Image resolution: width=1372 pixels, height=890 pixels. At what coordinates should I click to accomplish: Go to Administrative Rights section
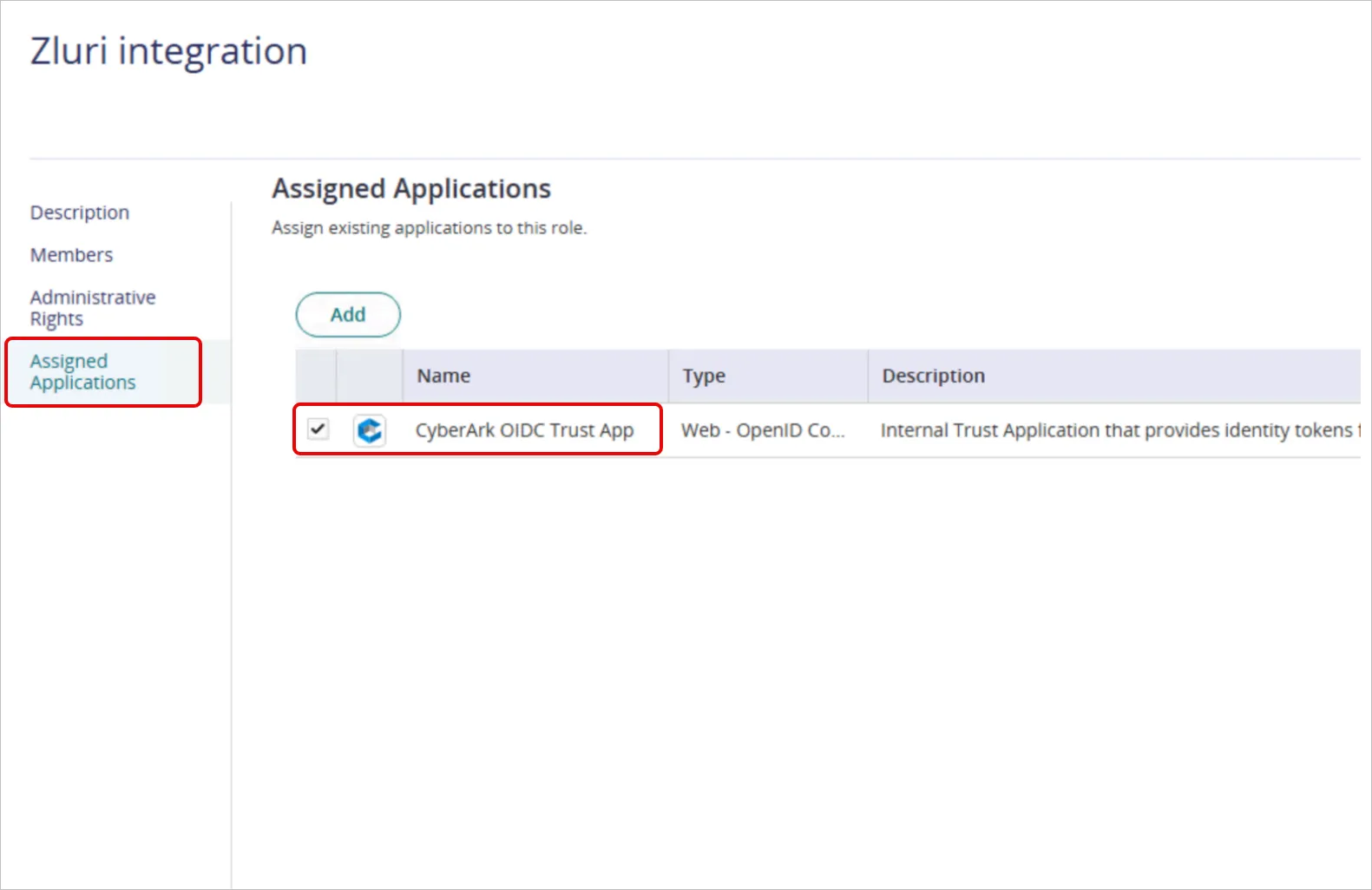click(x=93, y=308)
